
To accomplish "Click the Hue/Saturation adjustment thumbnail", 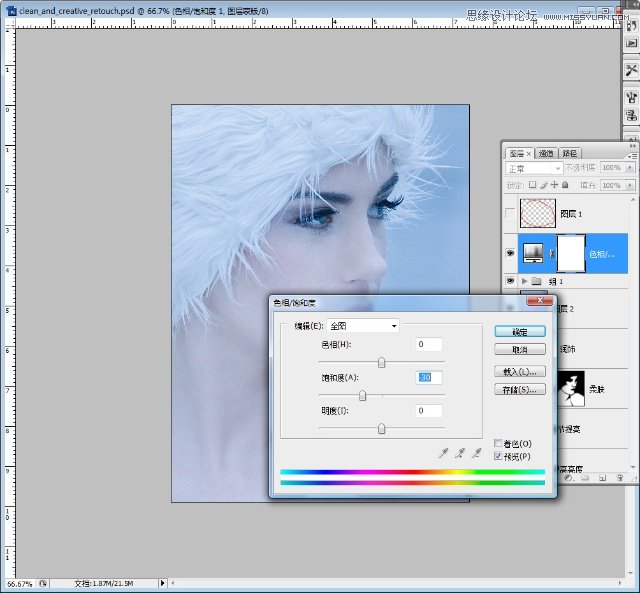I will coord(533,253).
